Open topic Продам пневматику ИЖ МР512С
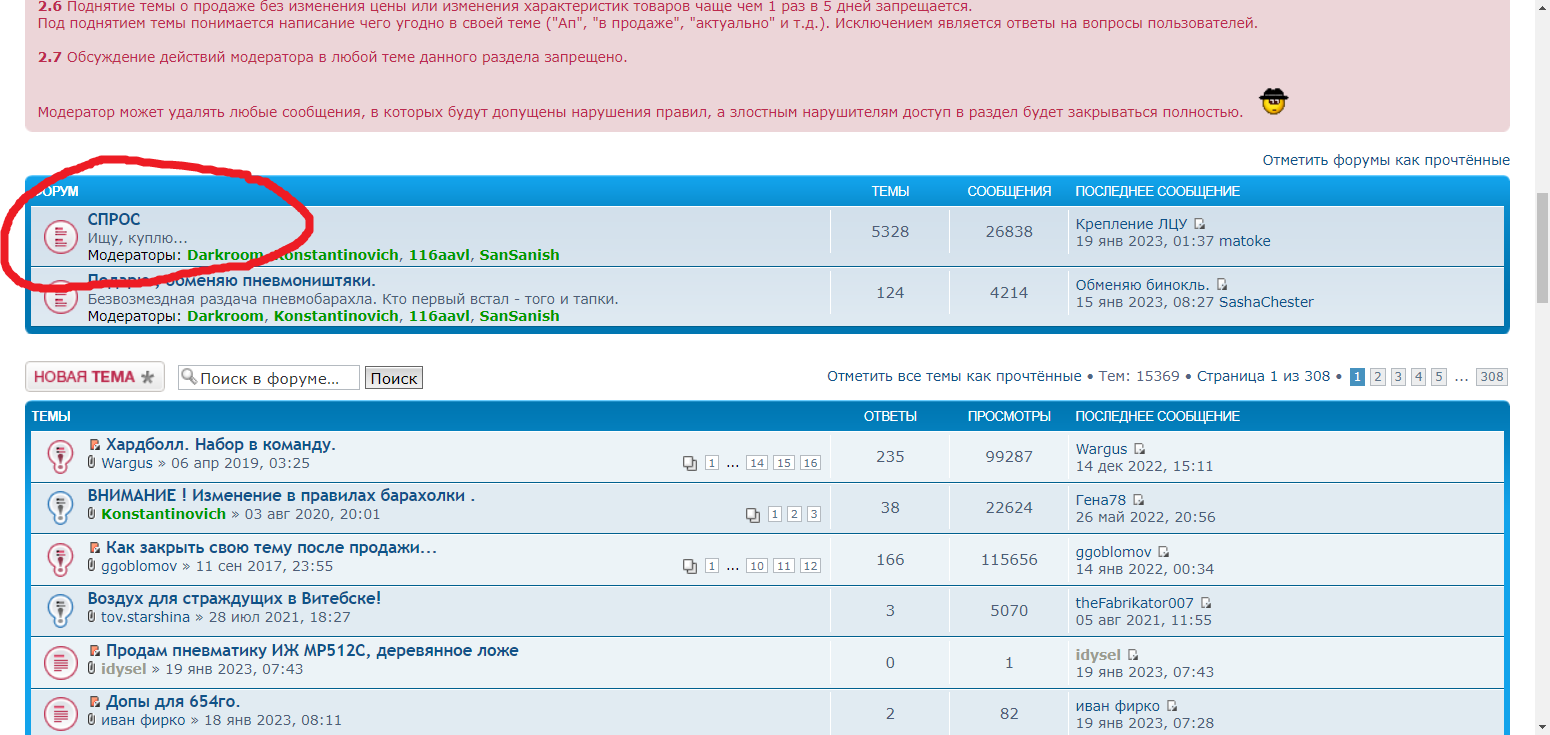The image size is (1550, 735). pos(312,651)
